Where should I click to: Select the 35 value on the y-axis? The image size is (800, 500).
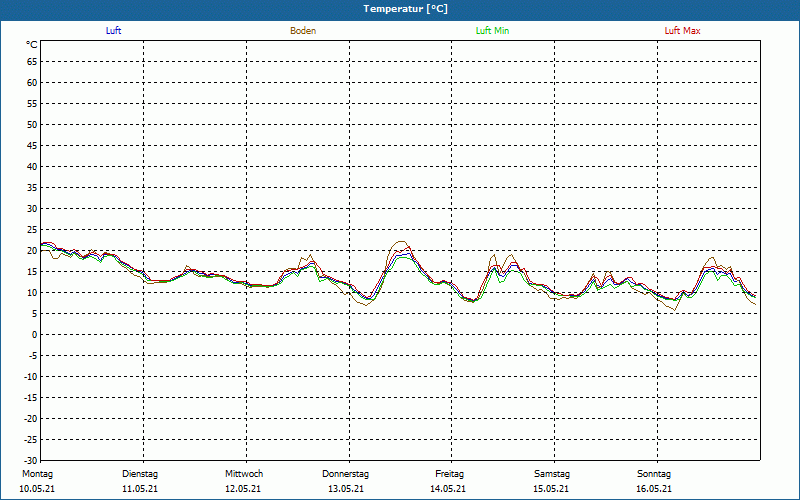click(32, 188)
